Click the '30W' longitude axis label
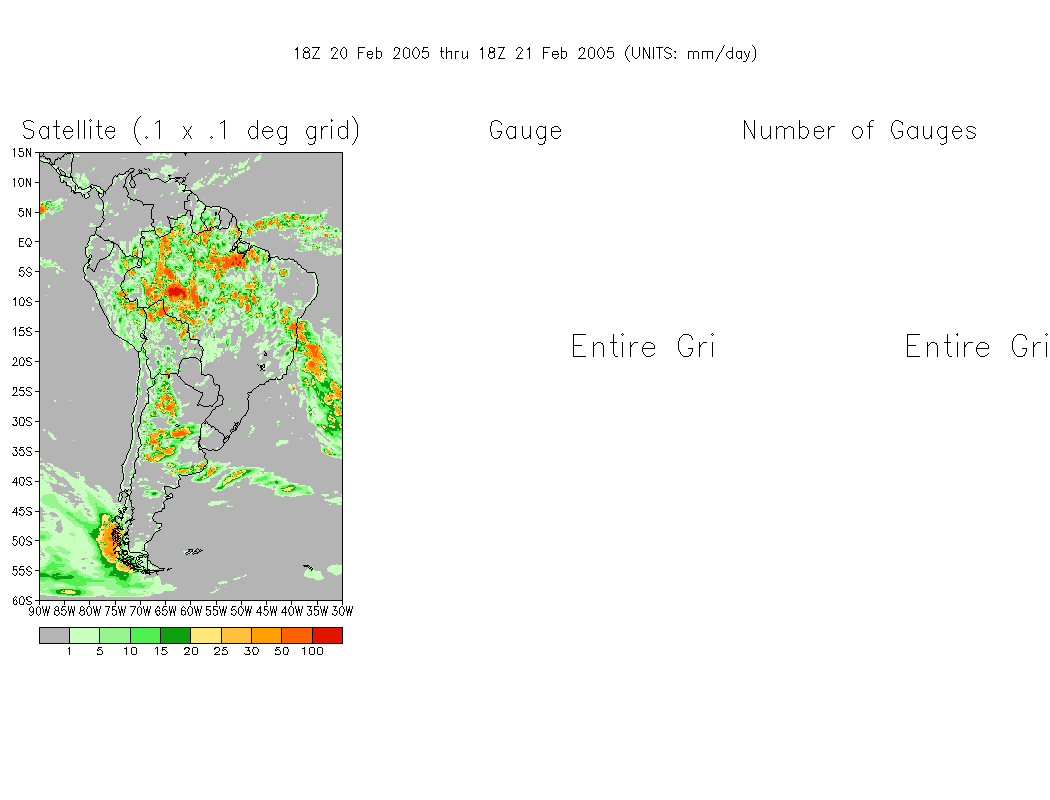Viewport: 1050px width, 800px height. 342,611
